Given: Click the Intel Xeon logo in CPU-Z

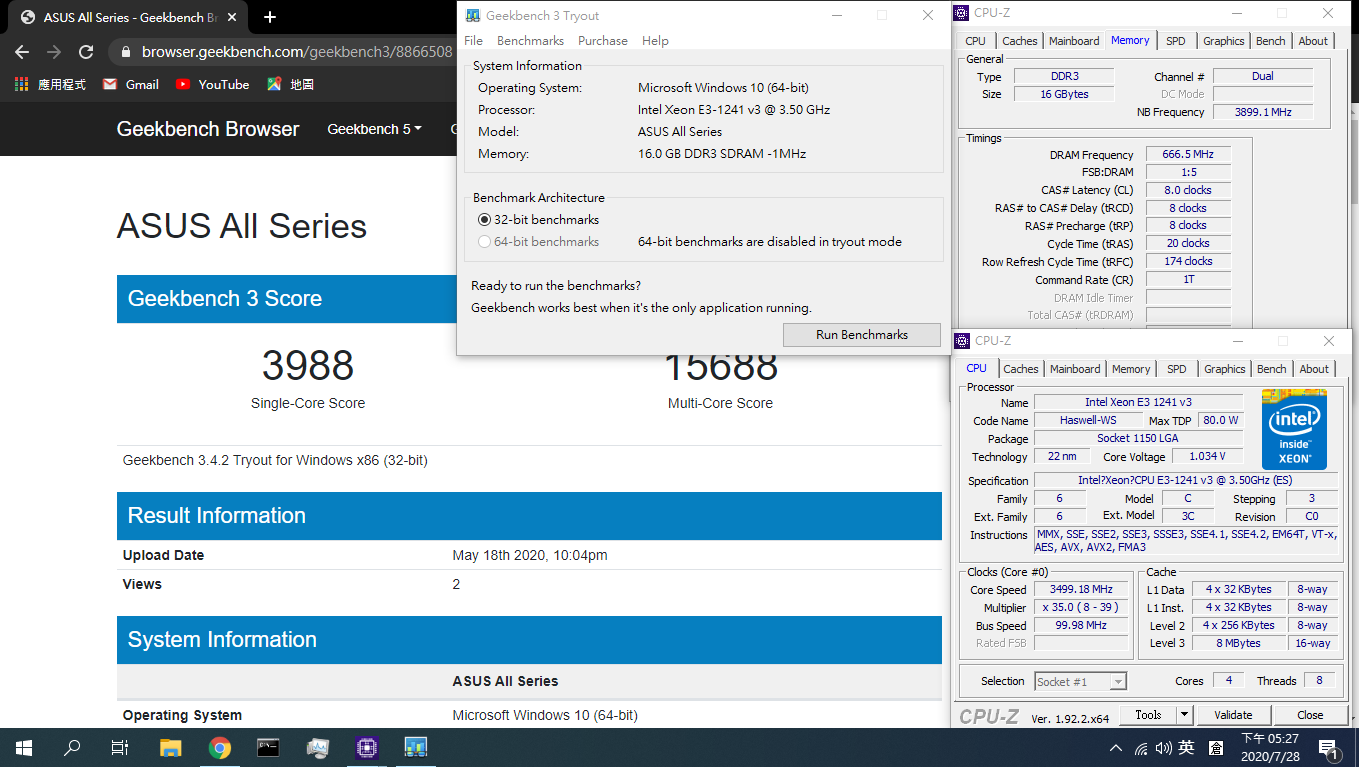Looking at the screenshot, I should coord(1294,430).
